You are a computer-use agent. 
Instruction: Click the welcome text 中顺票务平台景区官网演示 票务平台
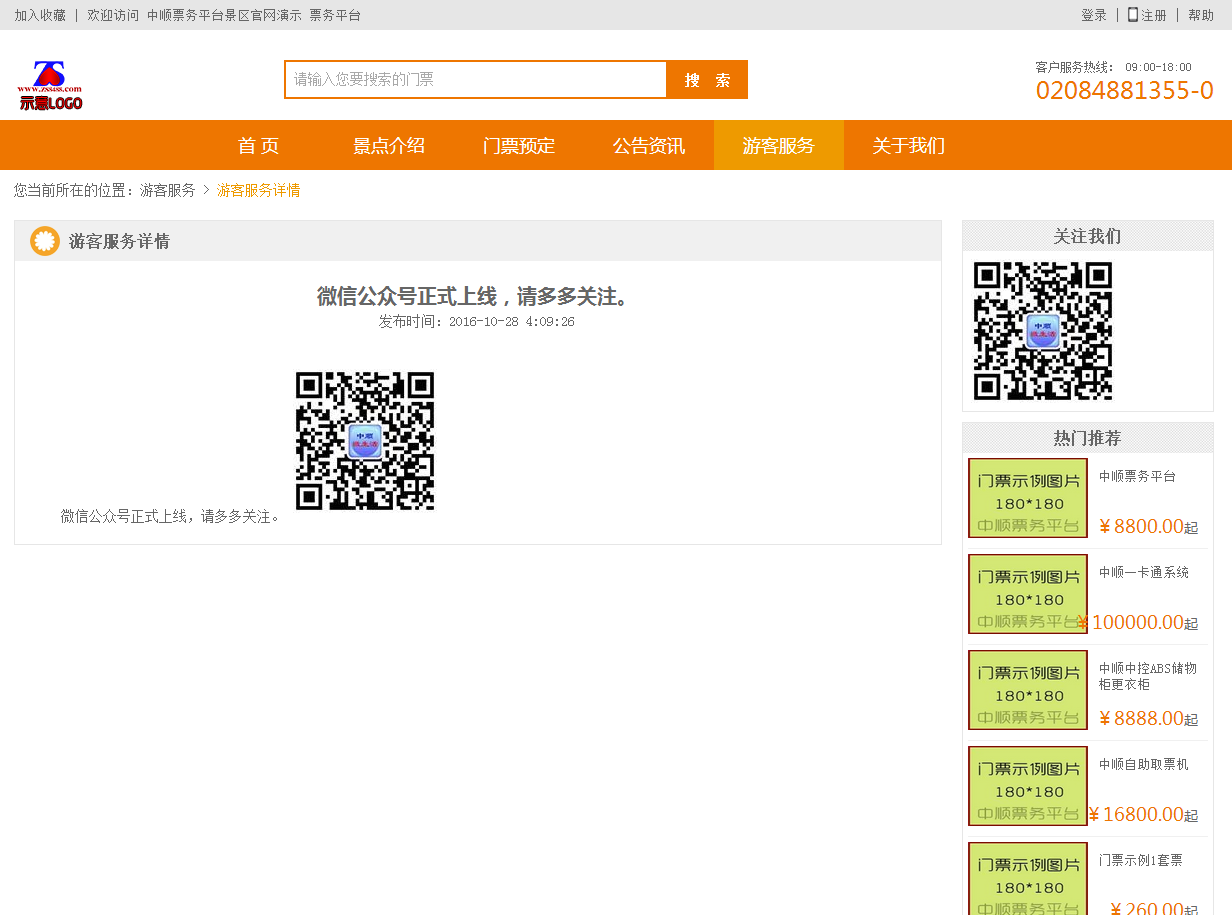(254, 15)
